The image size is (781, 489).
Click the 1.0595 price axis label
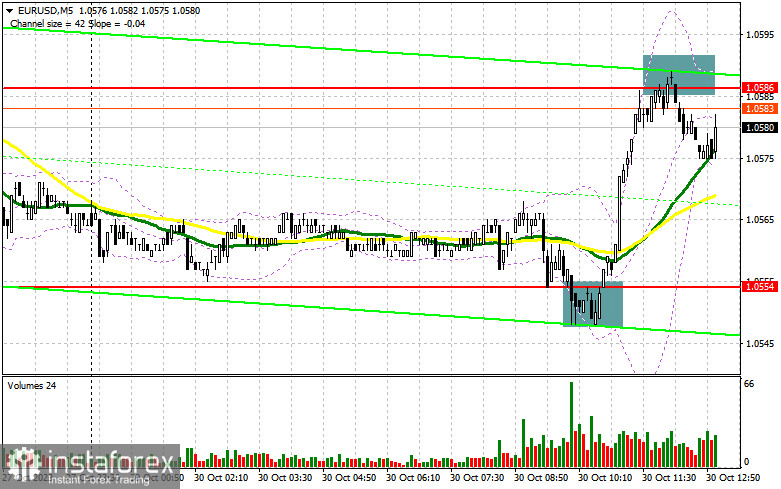point(760,34)
